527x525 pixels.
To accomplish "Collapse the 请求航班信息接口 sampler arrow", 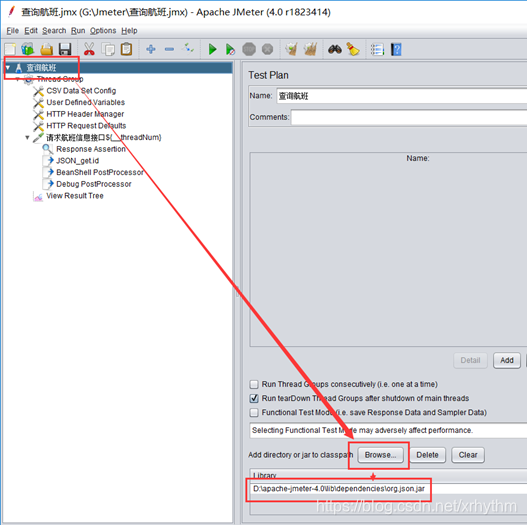I will 27,137.
